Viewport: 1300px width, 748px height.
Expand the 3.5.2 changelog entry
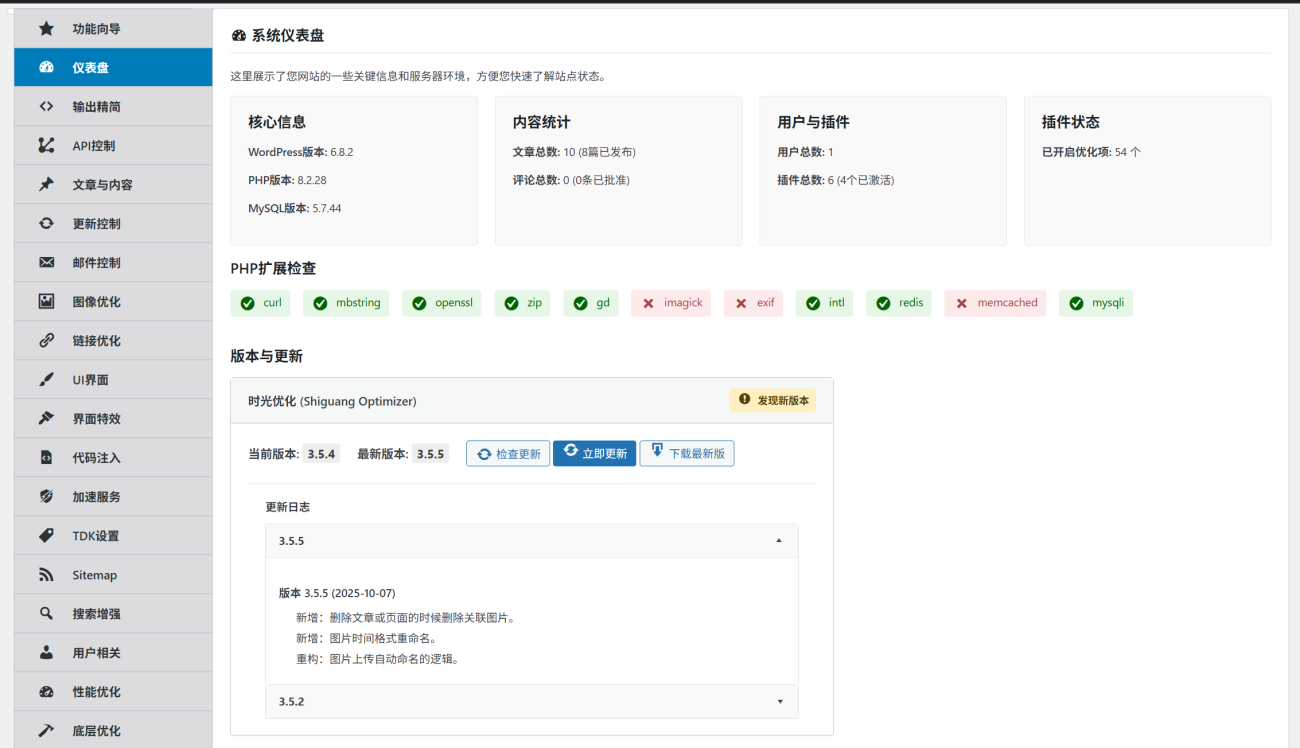coord(779,701)
